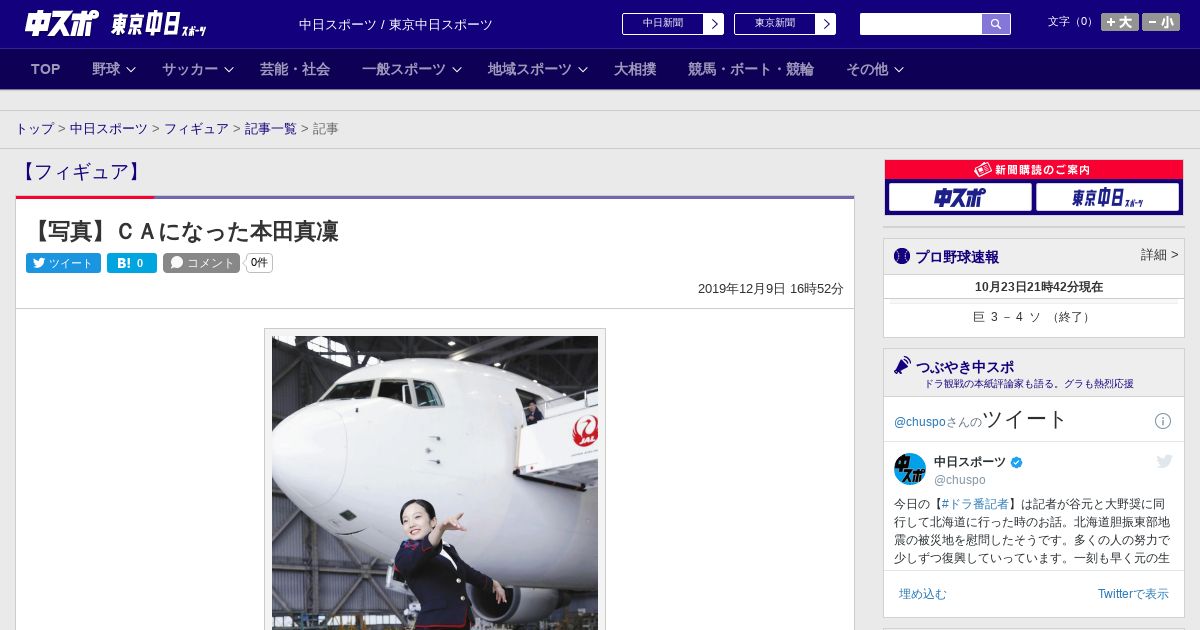The image size is (1200, 630).
Task: Click the 巨 3 − 4 ソ score row
Action: 1034,317
